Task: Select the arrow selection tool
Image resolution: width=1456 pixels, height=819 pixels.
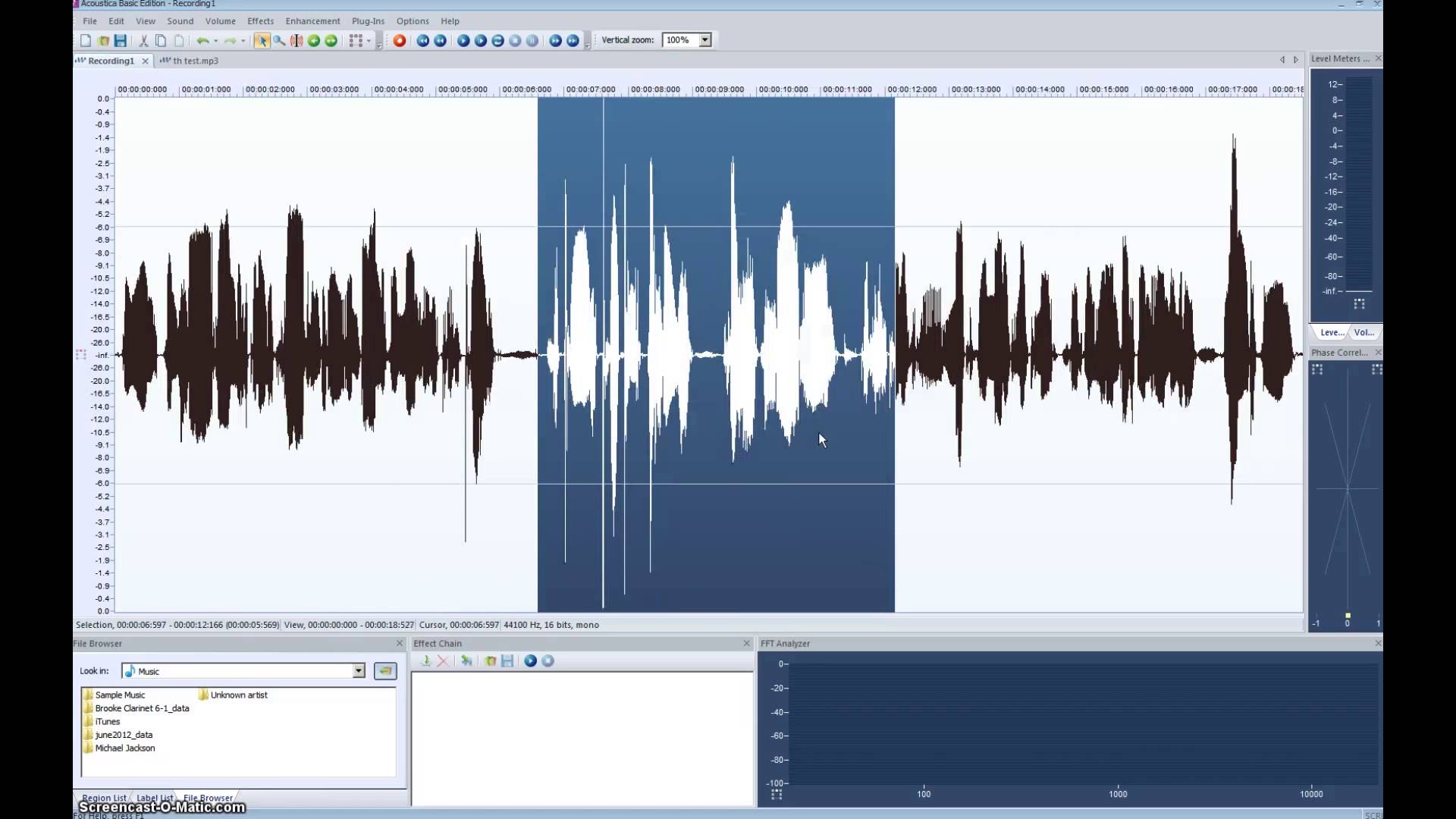Action: coord(262,41)
